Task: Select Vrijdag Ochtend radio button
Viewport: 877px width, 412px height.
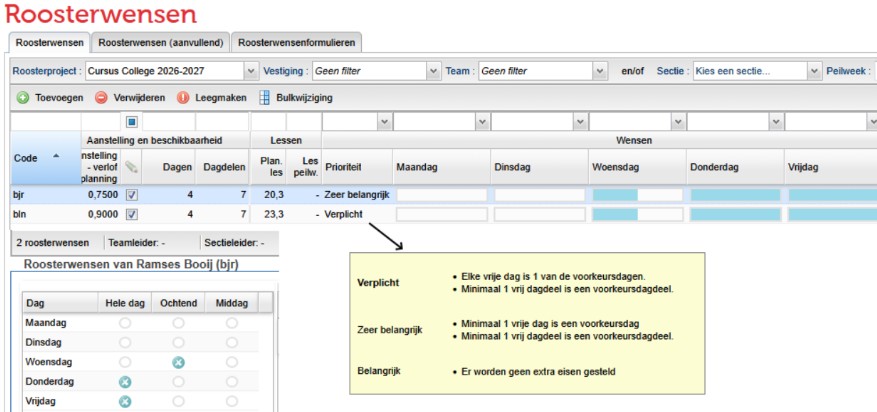Action: (178, 402)
